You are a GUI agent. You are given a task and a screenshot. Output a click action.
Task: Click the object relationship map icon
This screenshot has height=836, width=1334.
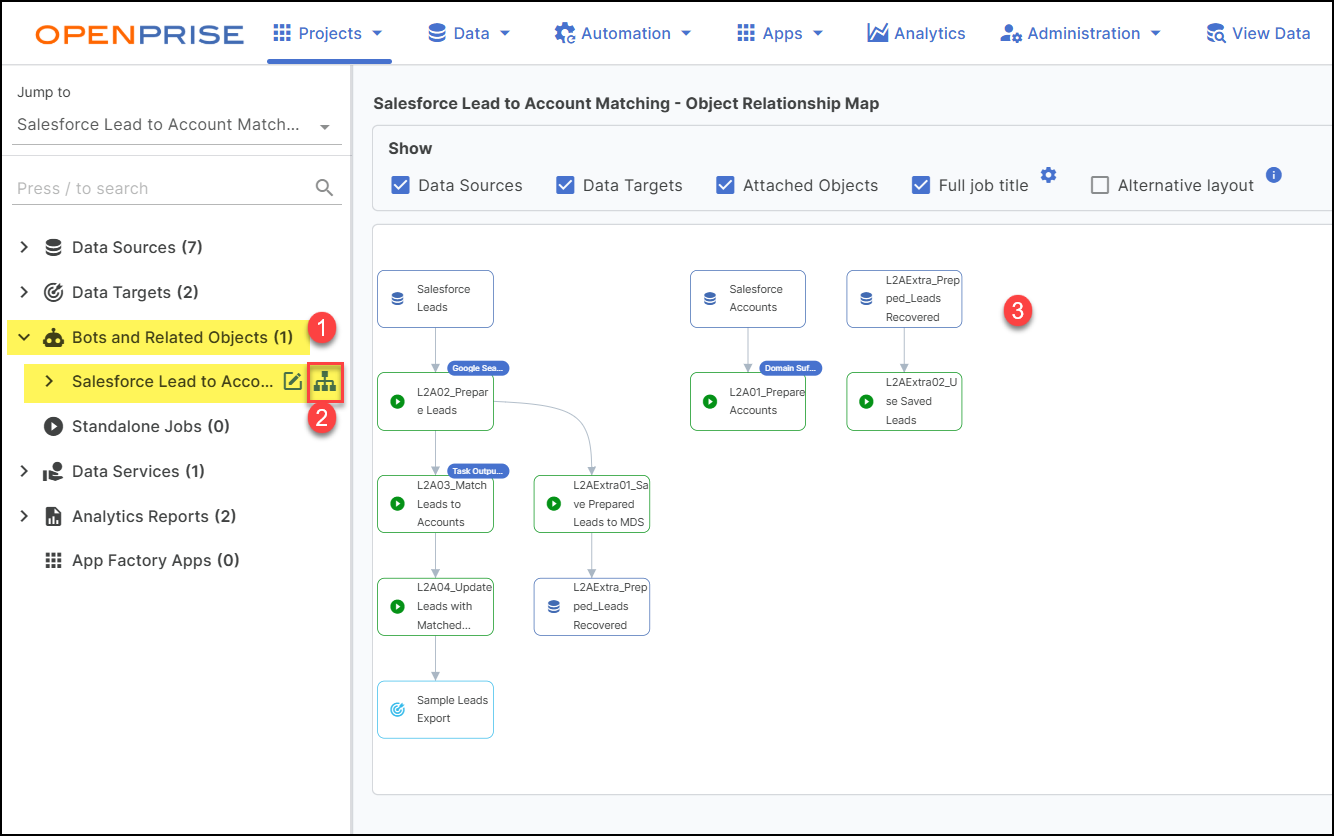coord(325,382)
